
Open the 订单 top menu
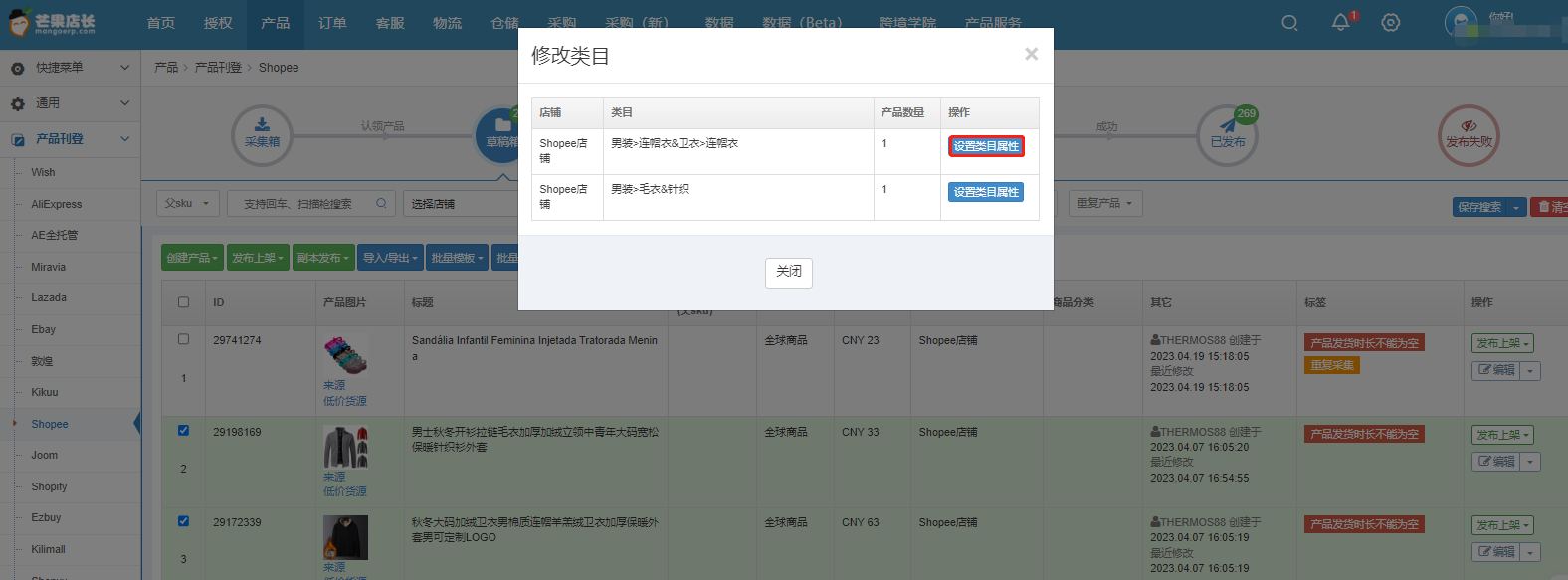click(x=332, y=23)
